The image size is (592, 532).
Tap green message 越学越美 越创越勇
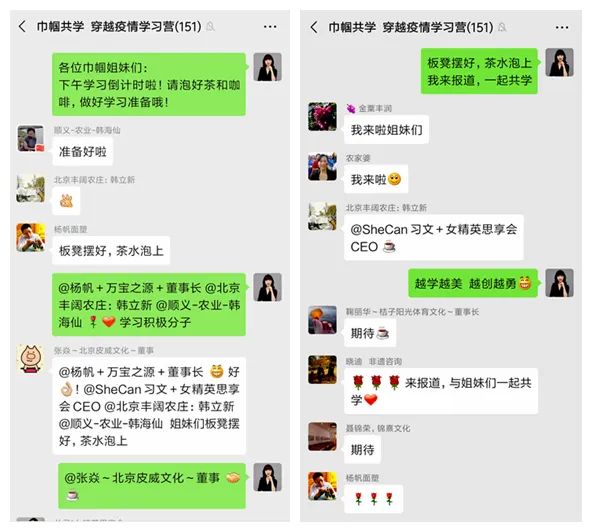(473, 283)
